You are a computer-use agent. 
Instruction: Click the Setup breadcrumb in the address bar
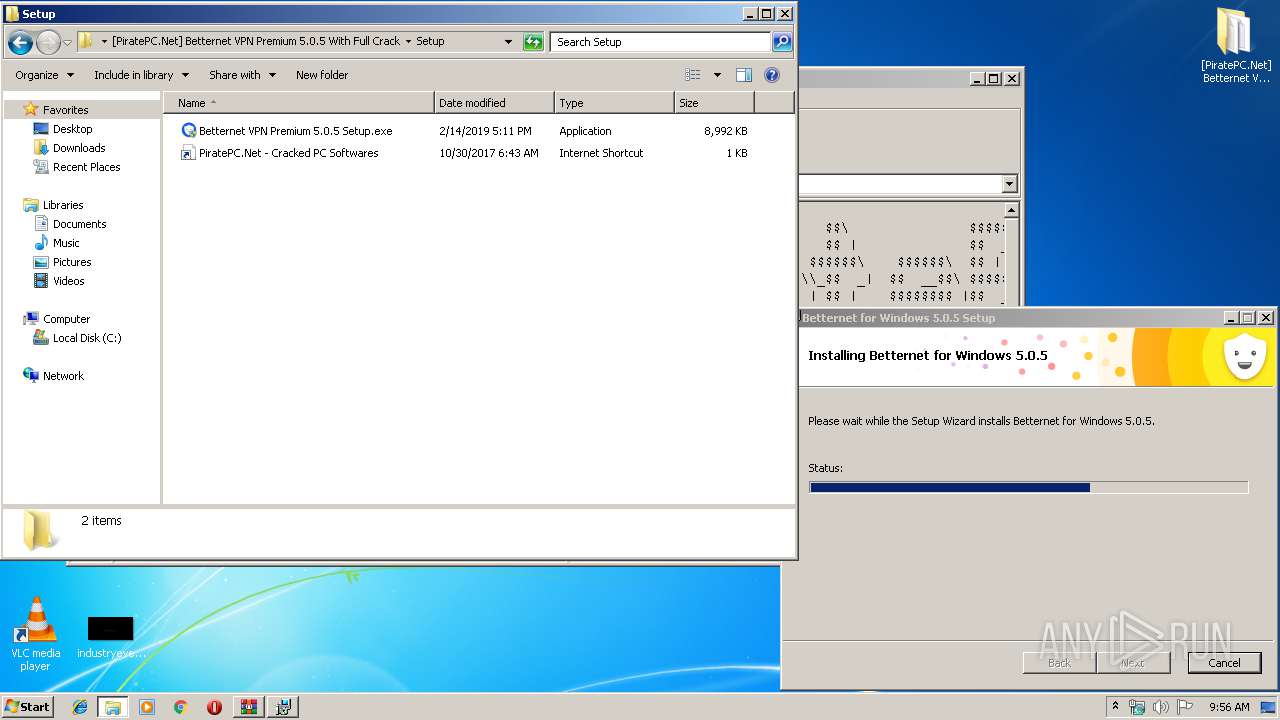tap(430, 41)
